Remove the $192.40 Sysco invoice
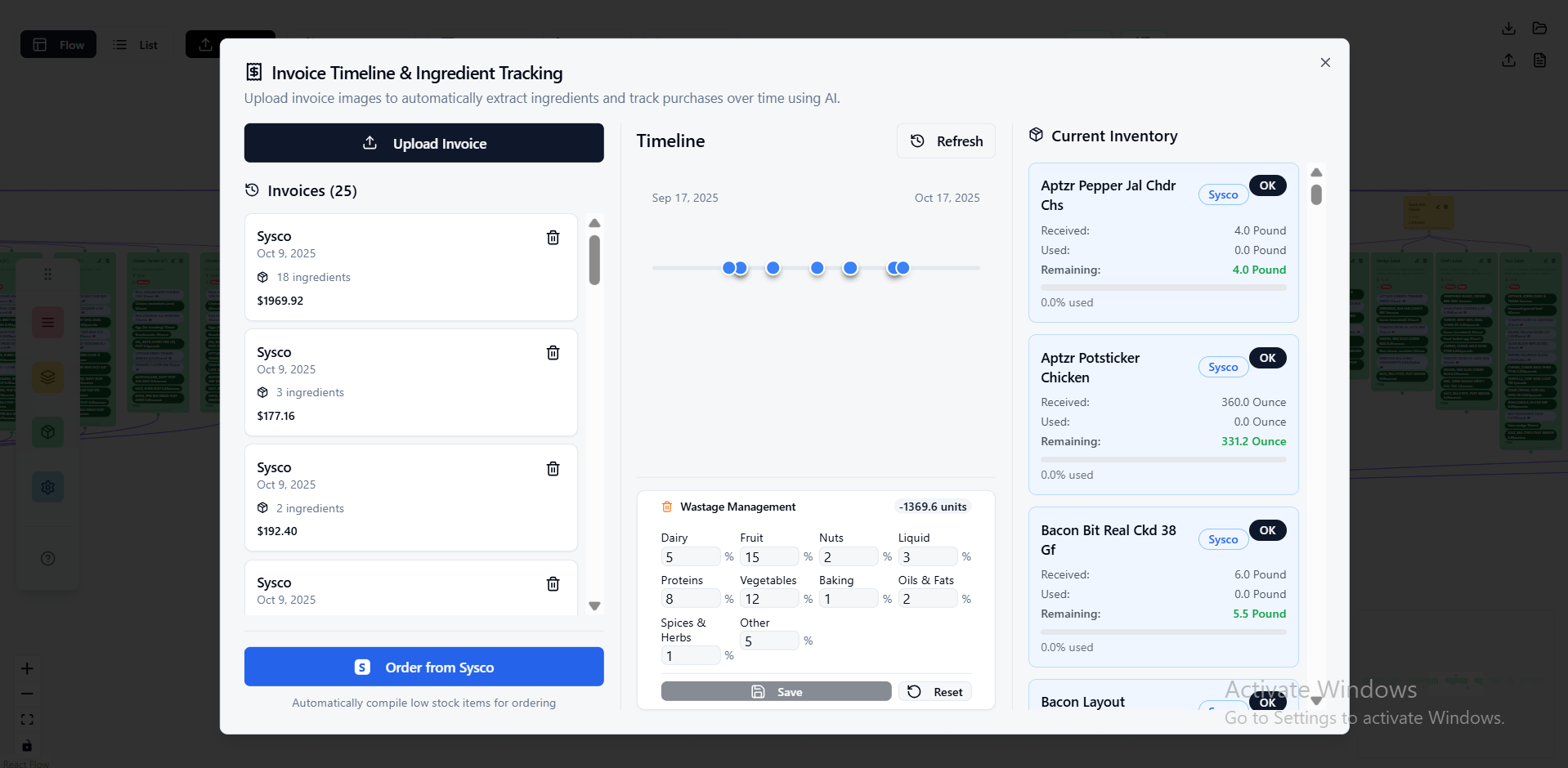This screenshot has width=1568, height=768. [x=553, y=469]
